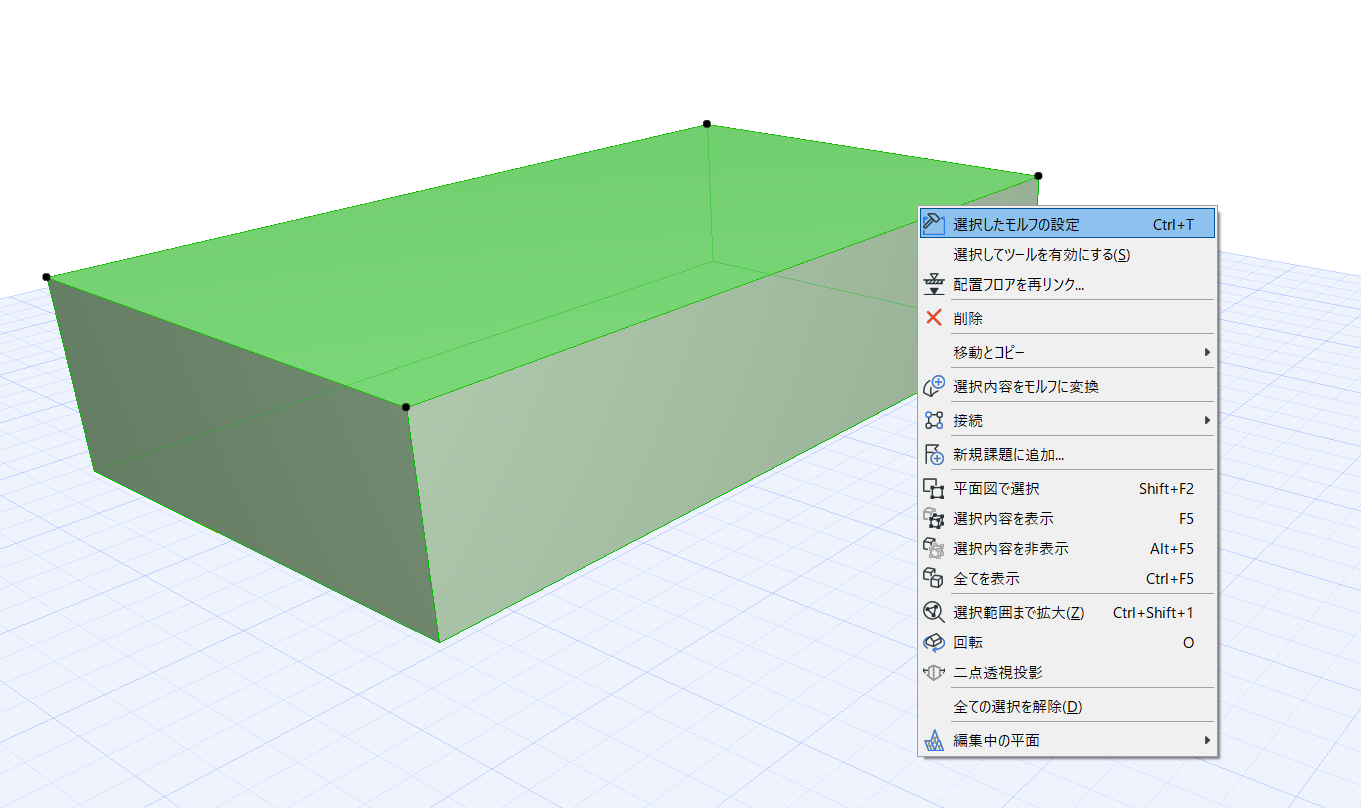The width and height of the screenshot is (1361, 808).
Task: Click the 回転 orbit icon
Action: (934, 642)
